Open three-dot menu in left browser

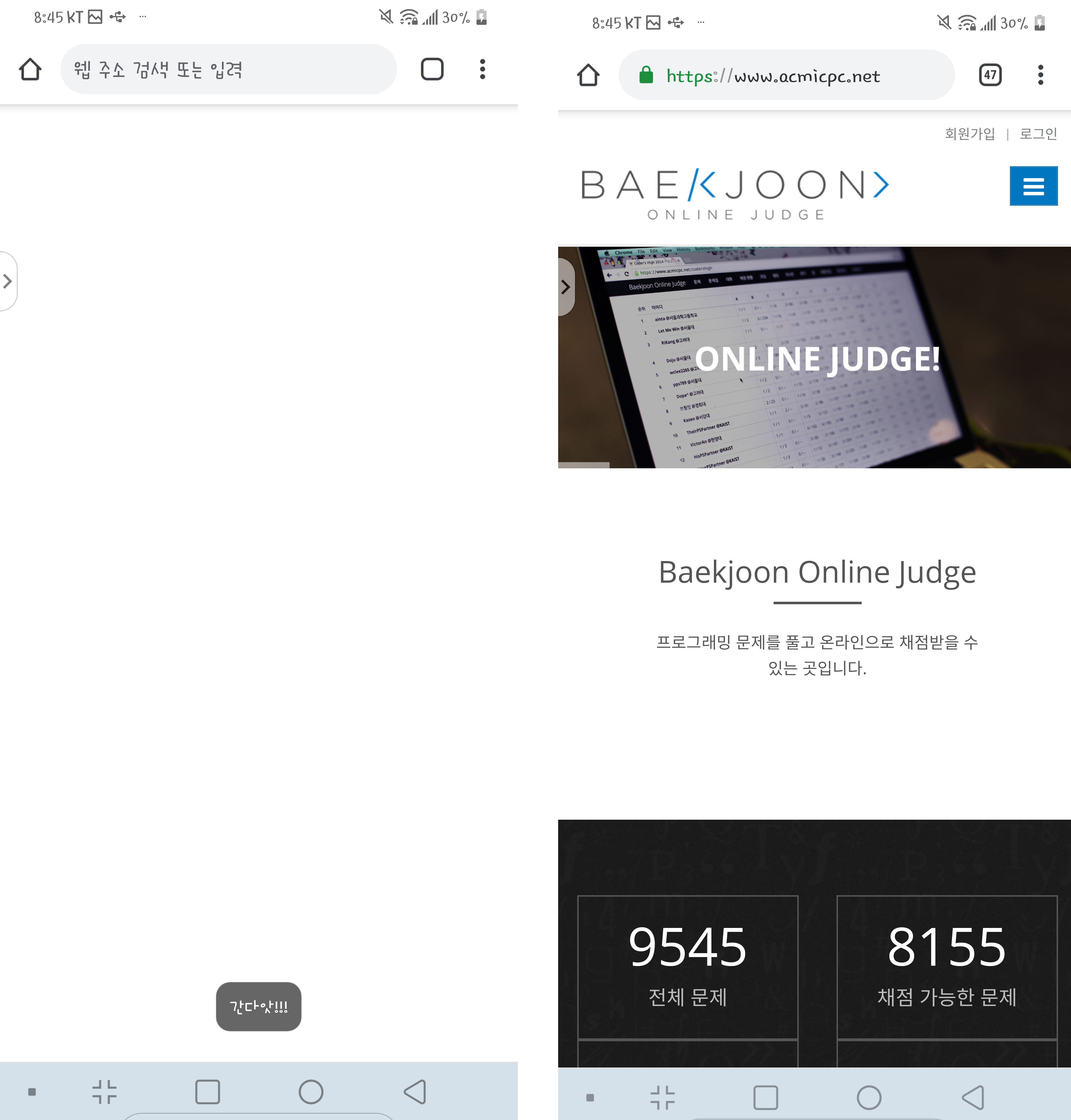click(482, 70)
